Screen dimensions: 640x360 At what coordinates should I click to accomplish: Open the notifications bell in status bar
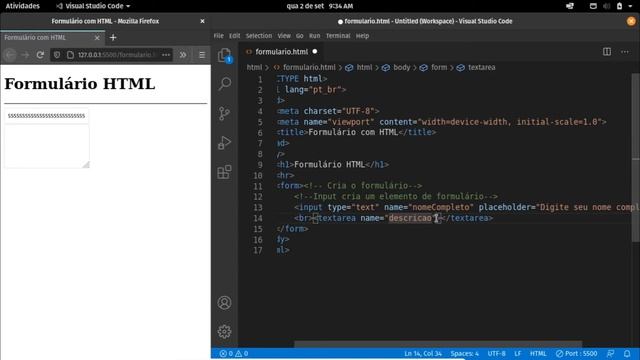(627, 353)
